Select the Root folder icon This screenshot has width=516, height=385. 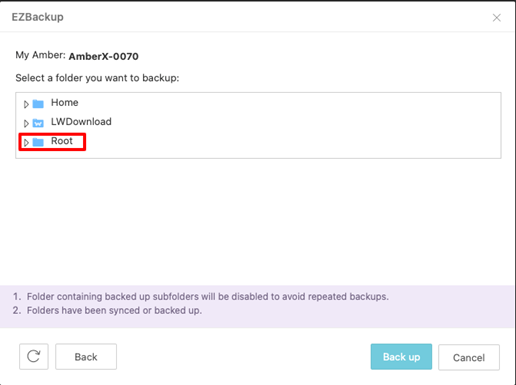point(38,142)
